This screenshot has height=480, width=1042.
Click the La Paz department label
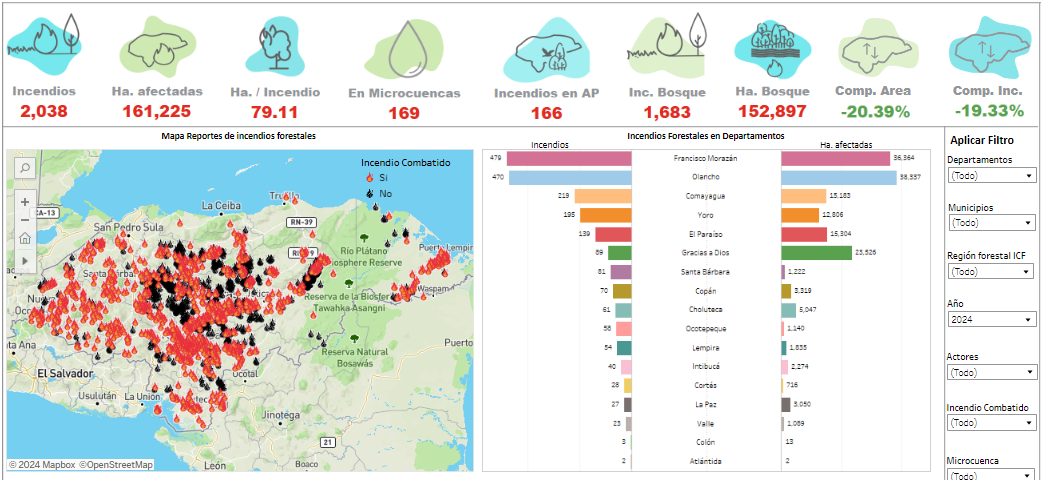pyautogui.click(x=706, y=404)
